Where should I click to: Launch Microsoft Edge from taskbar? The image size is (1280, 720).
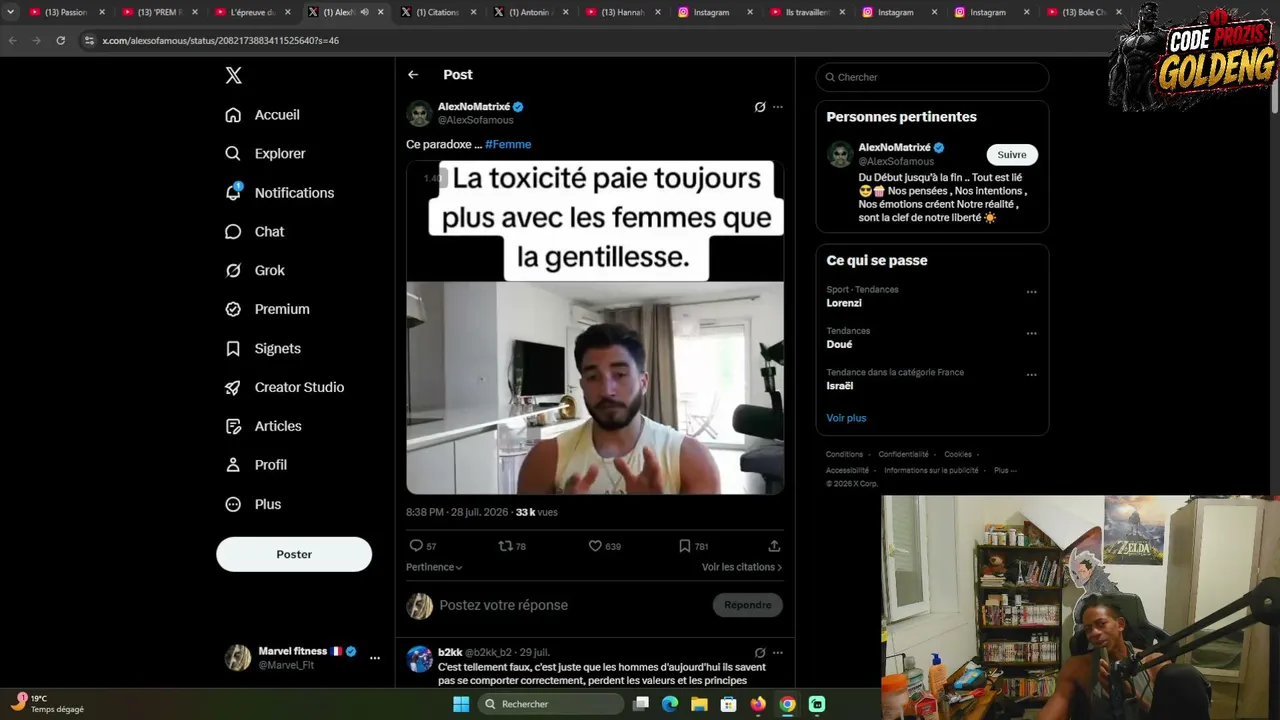click(x=670, y=704)
